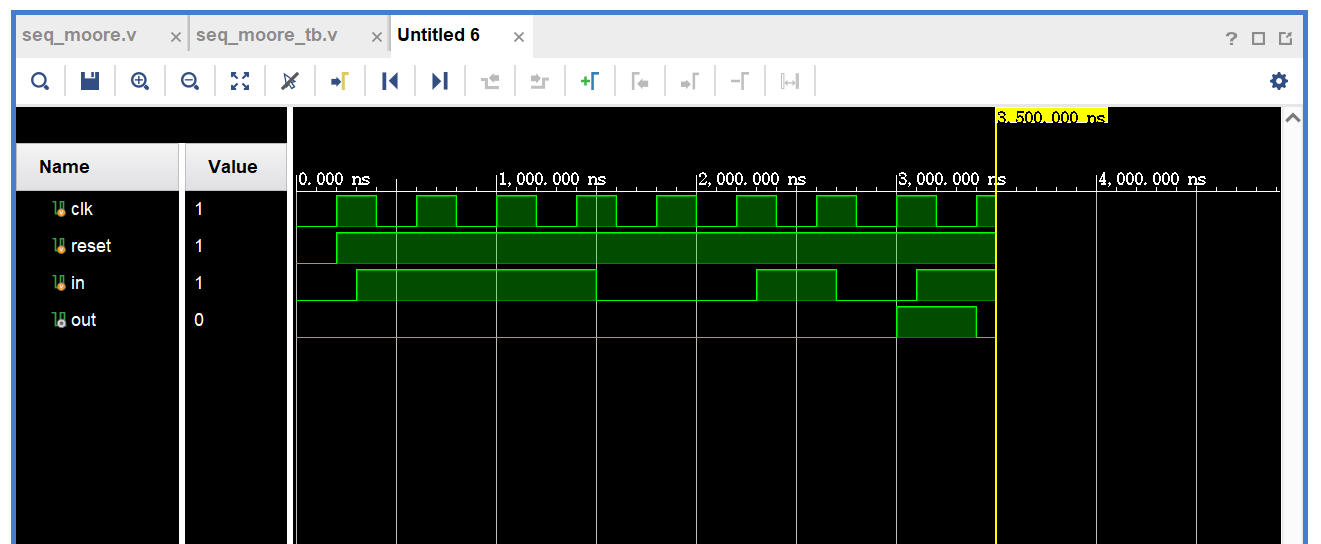Zoom in on the waveform

(x=140, y=81)
